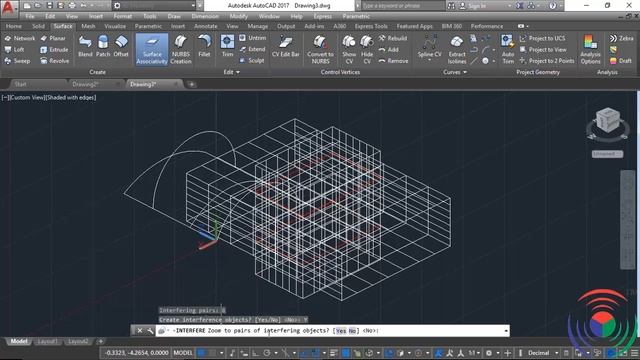Toggle Surface Associativity button

(152, 49)
